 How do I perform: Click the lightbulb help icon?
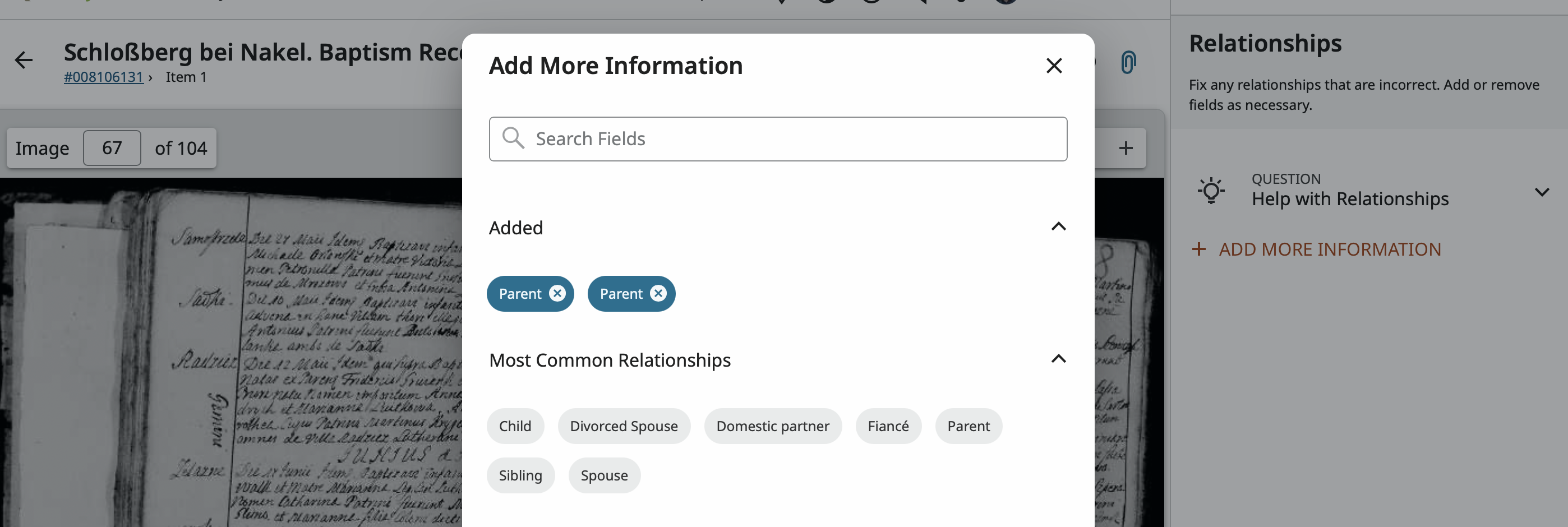[x=1211, y=191]
